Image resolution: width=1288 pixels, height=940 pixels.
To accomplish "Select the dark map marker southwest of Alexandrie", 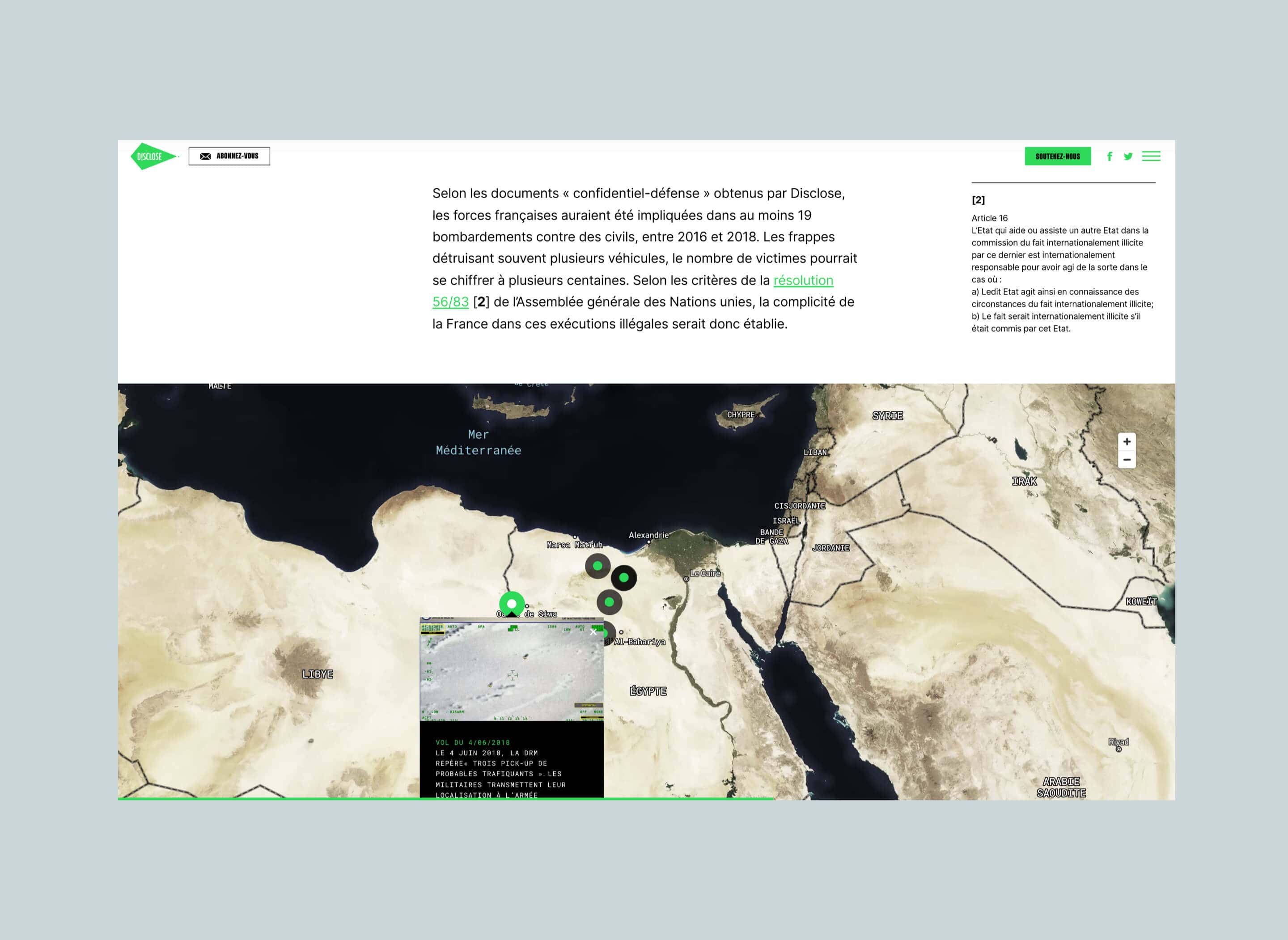I will click(x=623, y=577).
